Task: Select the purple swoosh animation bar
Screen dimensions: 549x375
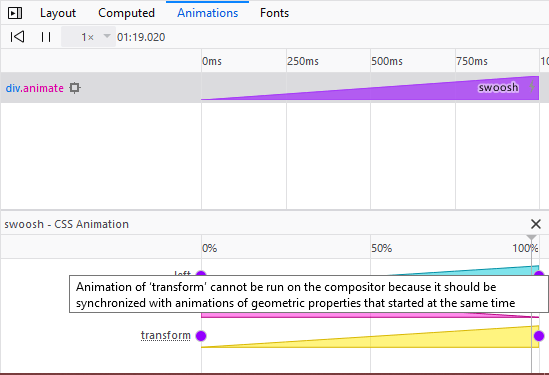Action: [370, 88]
